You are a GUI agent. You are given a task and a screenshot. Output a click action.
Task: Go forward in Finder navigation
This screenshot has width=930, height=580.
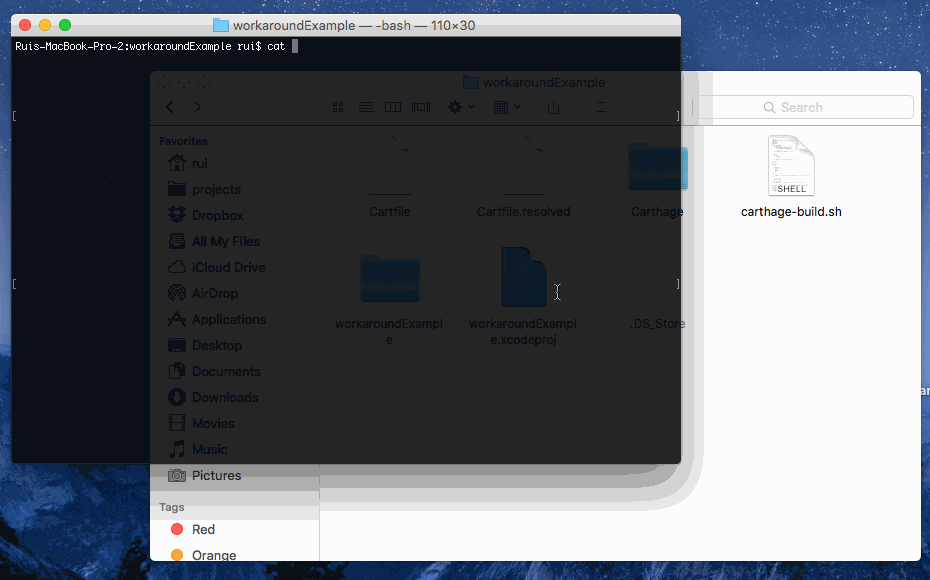pyautogui.click(x=198, y=107)
